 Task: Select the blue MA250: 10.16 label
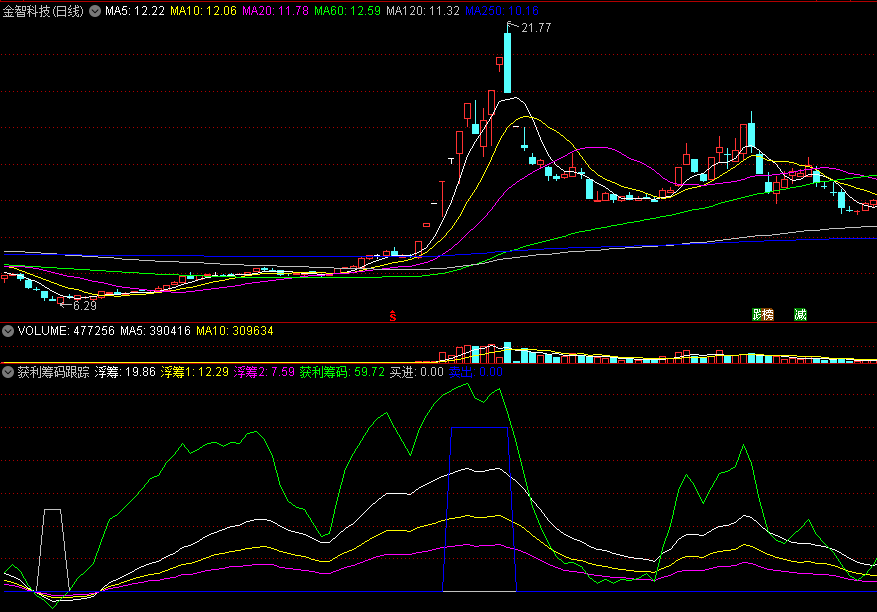(x=502, y=11)
